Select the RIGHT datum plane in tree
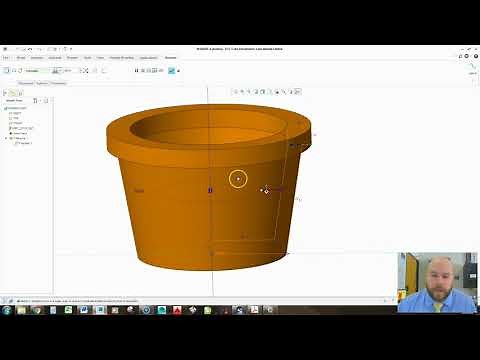 15,113
